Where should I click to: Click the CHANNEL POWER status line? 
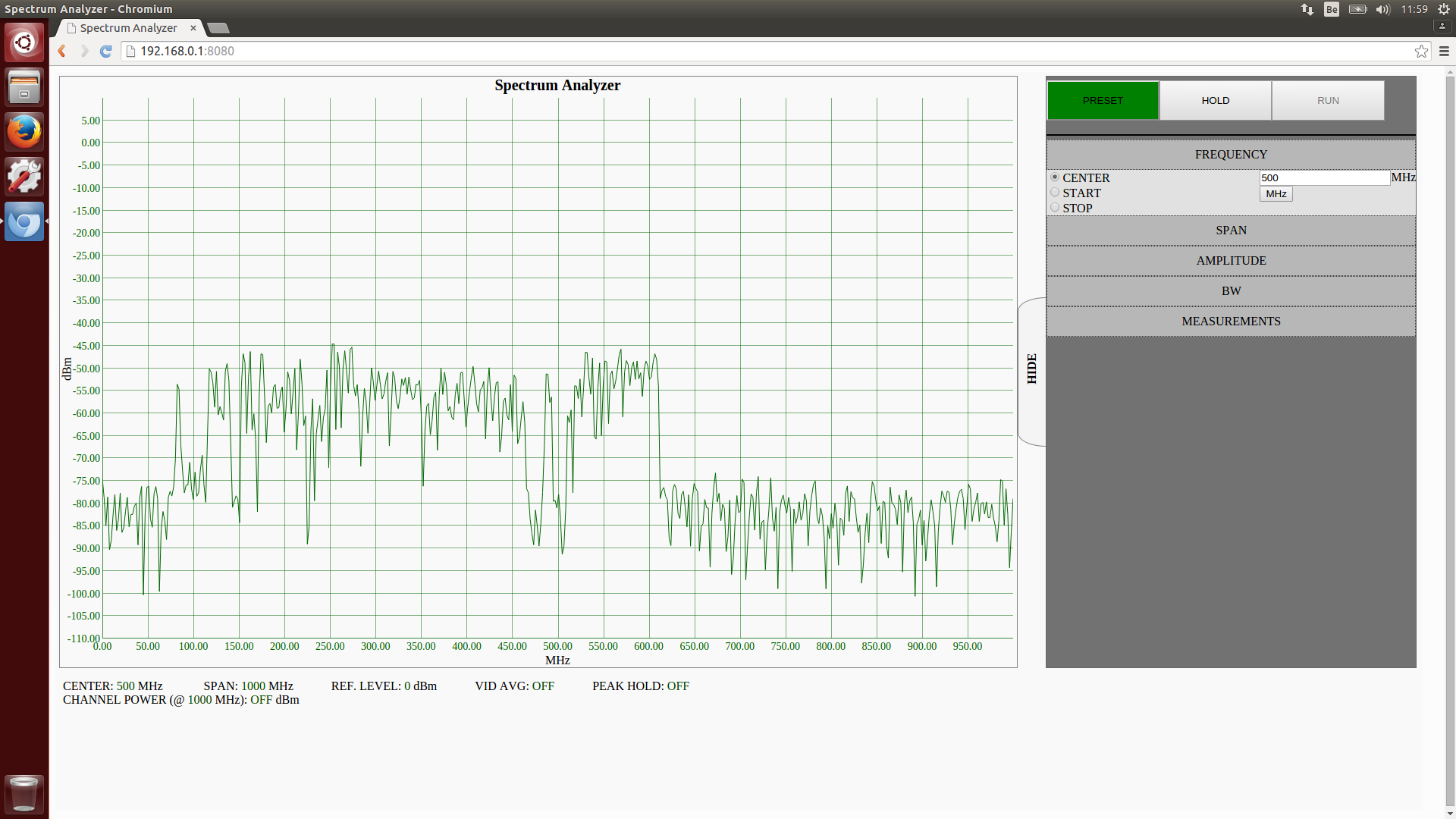(181, 700)
